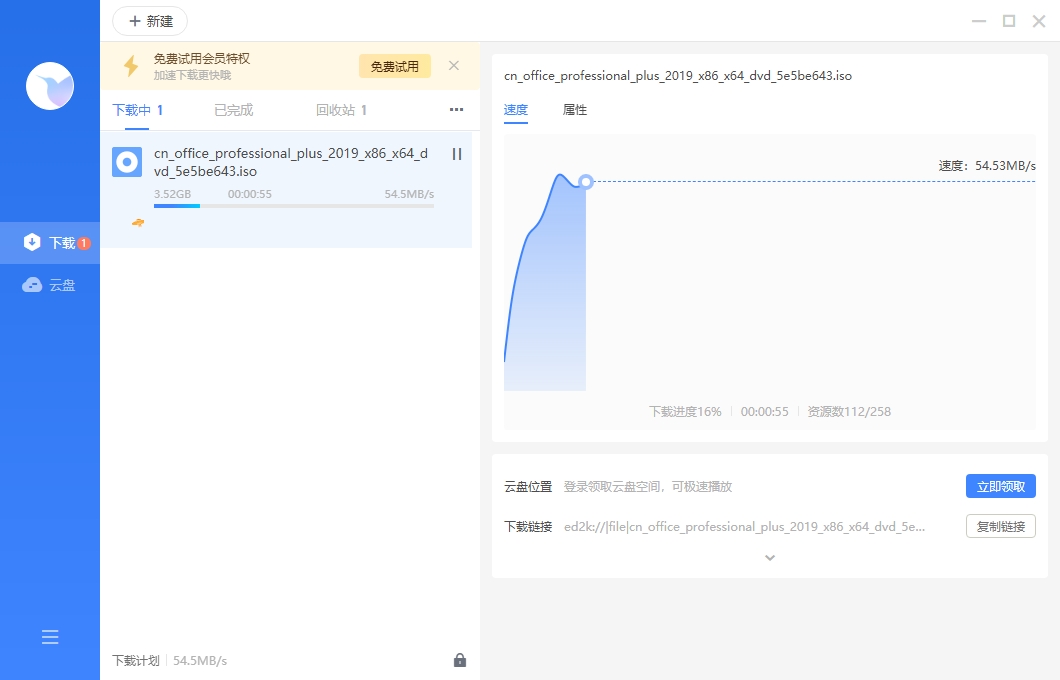This screenshot has width=1060, height=680.
Task: Click the lock icon next to 下载计划
Action: coord(460,660)
